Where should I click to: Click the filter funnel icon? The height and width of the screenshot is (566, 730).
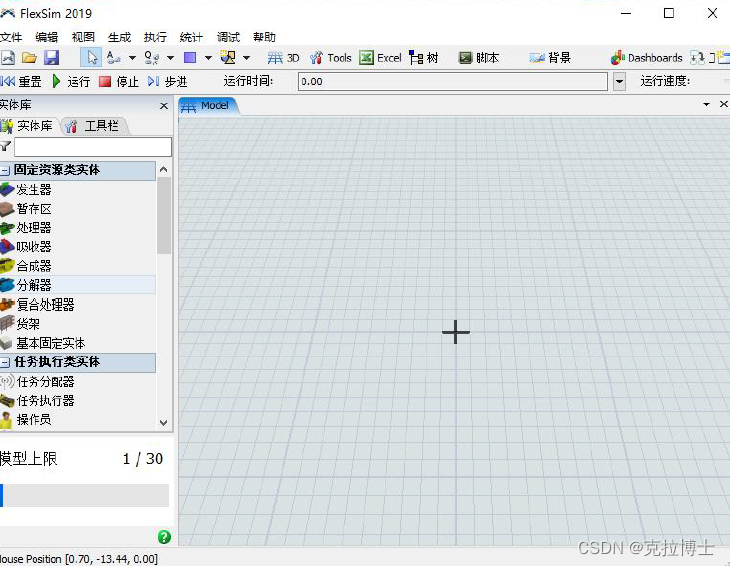(6, 147)
